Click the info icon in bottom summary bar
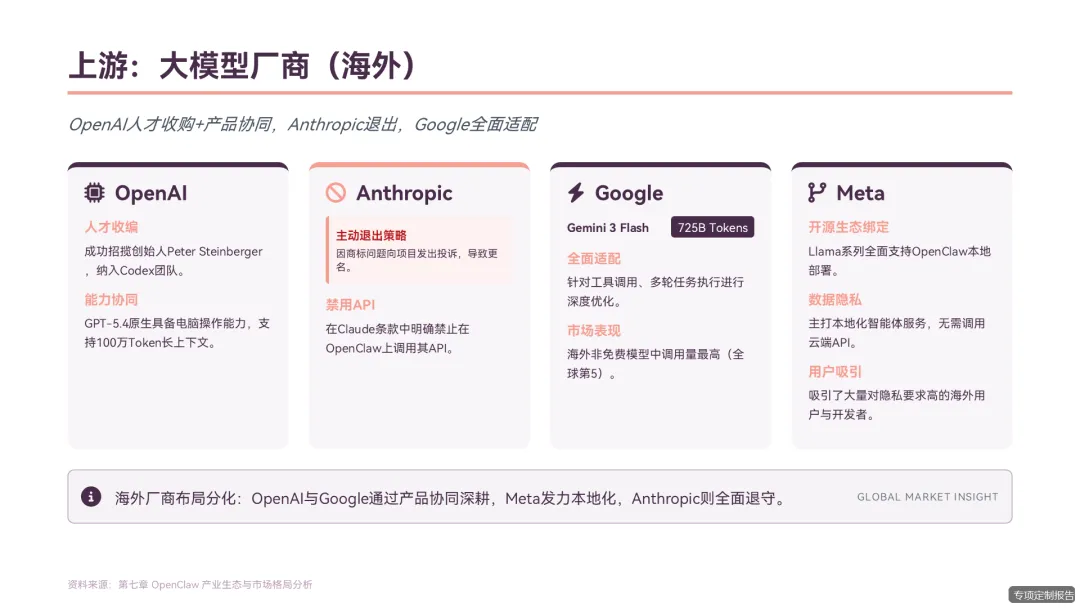Screen dimensions: 1080x608 [x=91, y=496]
